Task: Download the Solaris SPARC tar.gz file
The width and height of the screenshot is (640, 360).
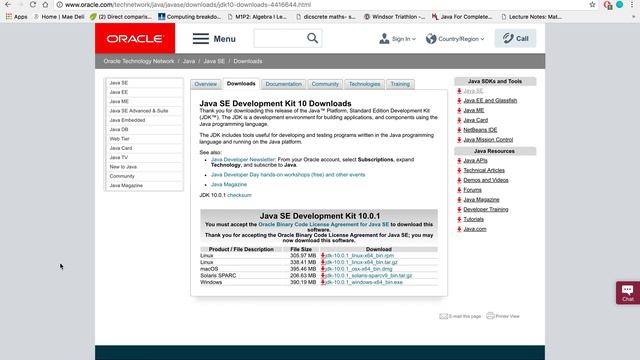Action: pos(369,276)
